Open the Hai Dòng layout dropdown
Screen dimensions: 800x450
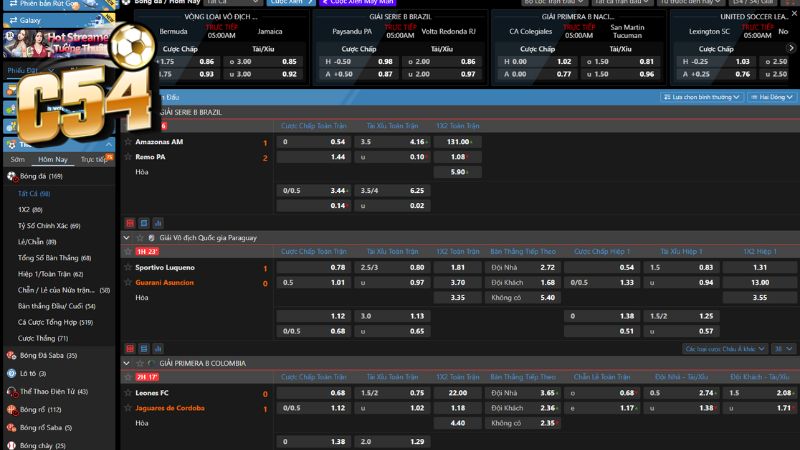[771, 97]
